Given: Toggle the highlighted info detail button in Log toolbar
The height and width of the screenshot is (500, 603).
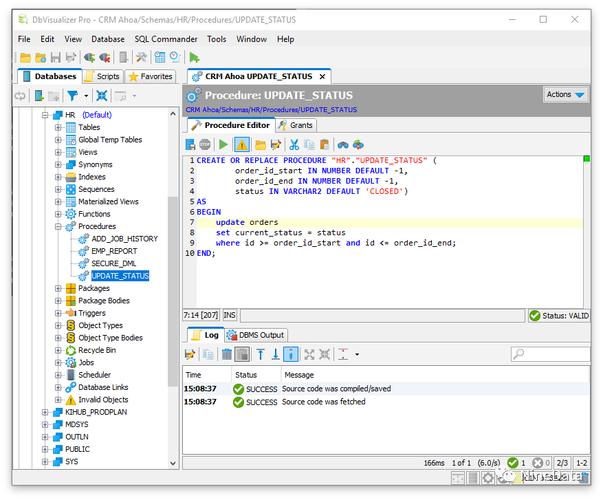Looking at the screenshot, I should tap(291, 354).
